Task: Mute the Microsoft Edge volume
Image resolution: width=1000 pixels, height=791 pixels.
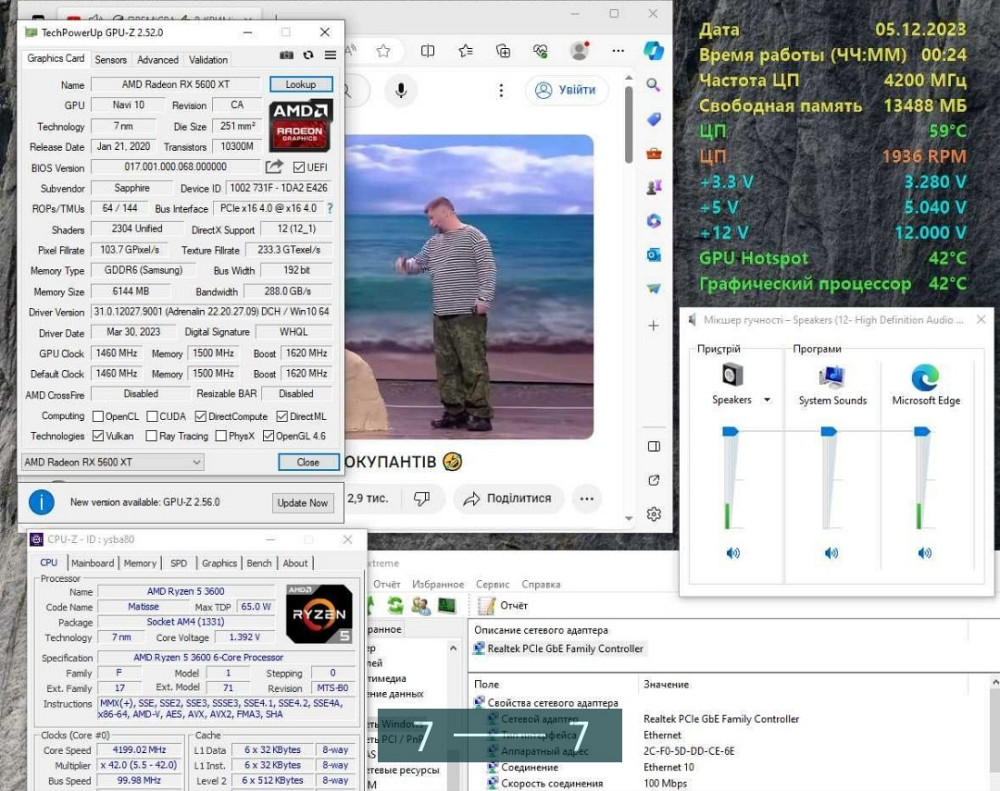Action: pyautogui.click(x=924, y=553)
